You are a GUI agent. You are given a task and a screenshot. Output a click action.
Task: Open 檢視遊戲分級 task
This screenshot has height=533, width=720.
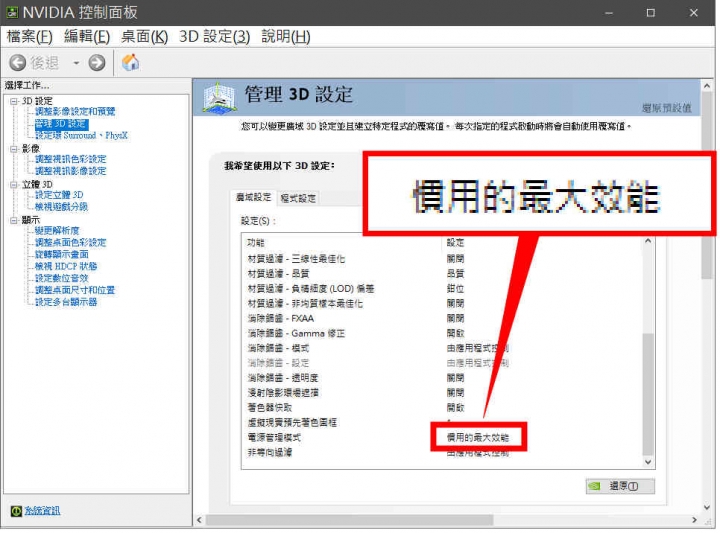tap(62, 207)
